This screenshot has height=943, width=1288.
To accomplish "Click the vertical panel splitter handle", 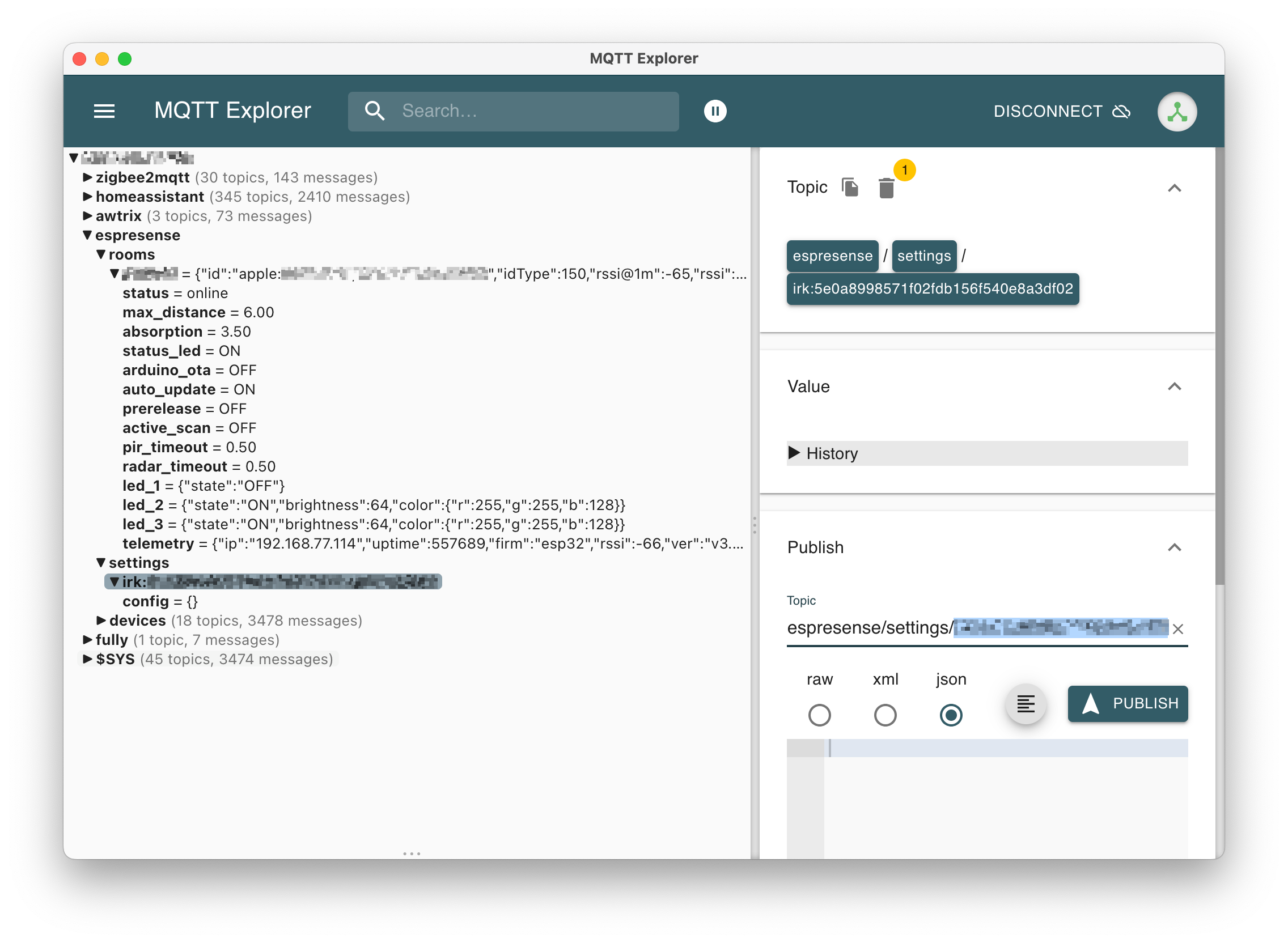I will pyautogui.click(x=755, y=525).
